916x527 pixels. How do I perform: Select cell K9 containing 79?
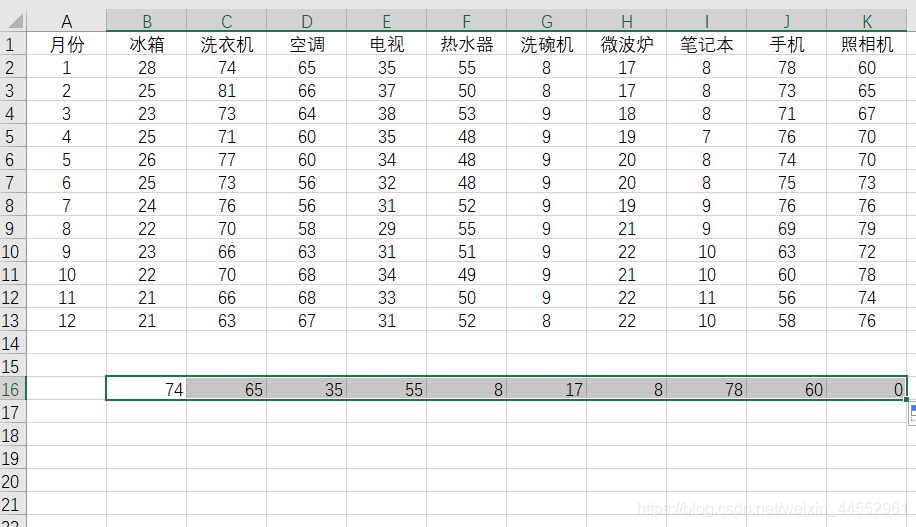coord(867,228)
